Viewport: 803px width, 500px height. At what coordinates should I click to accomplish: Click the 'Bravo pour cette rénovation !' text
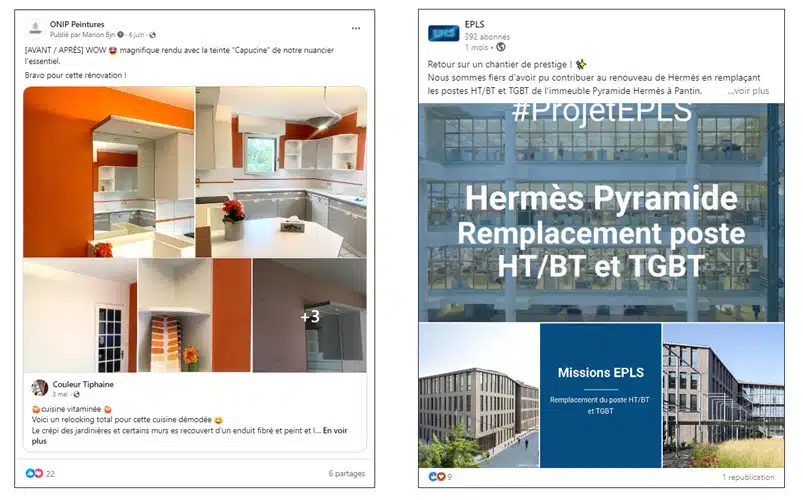tap(75, 75)
